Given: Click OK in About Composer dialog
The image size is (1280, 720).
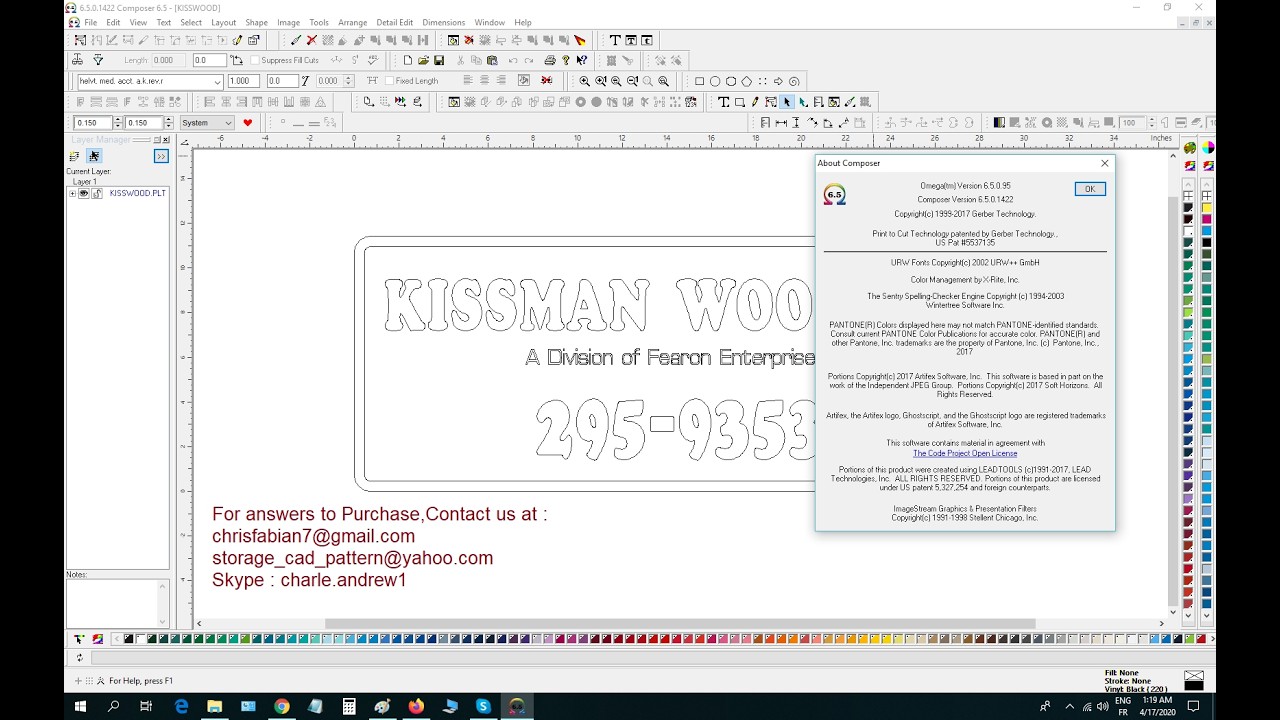Looking at the screenshot, I should [1090, 189].
